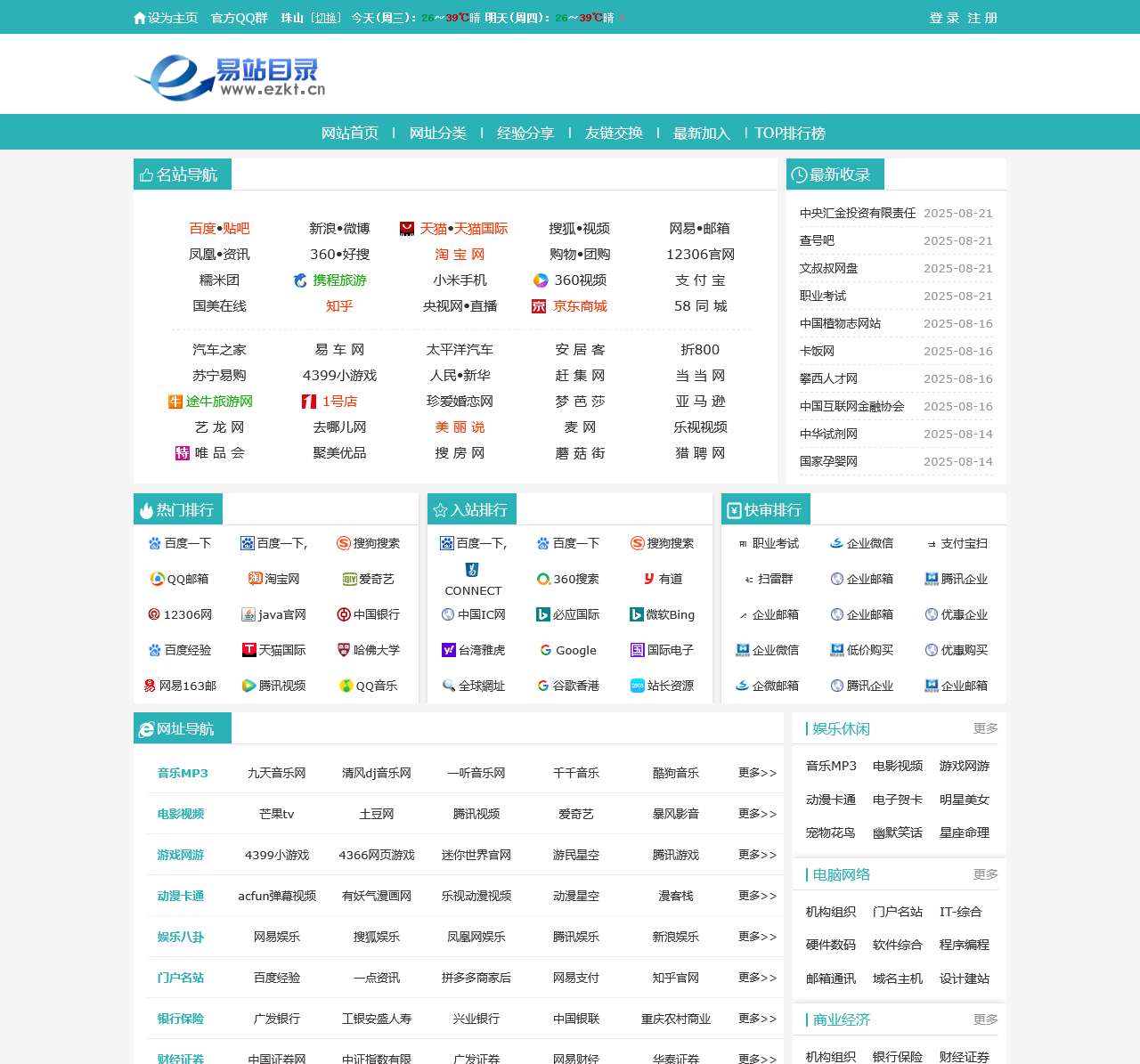
Task: Click the 易站目录 site logo
Action: point(230,77)
